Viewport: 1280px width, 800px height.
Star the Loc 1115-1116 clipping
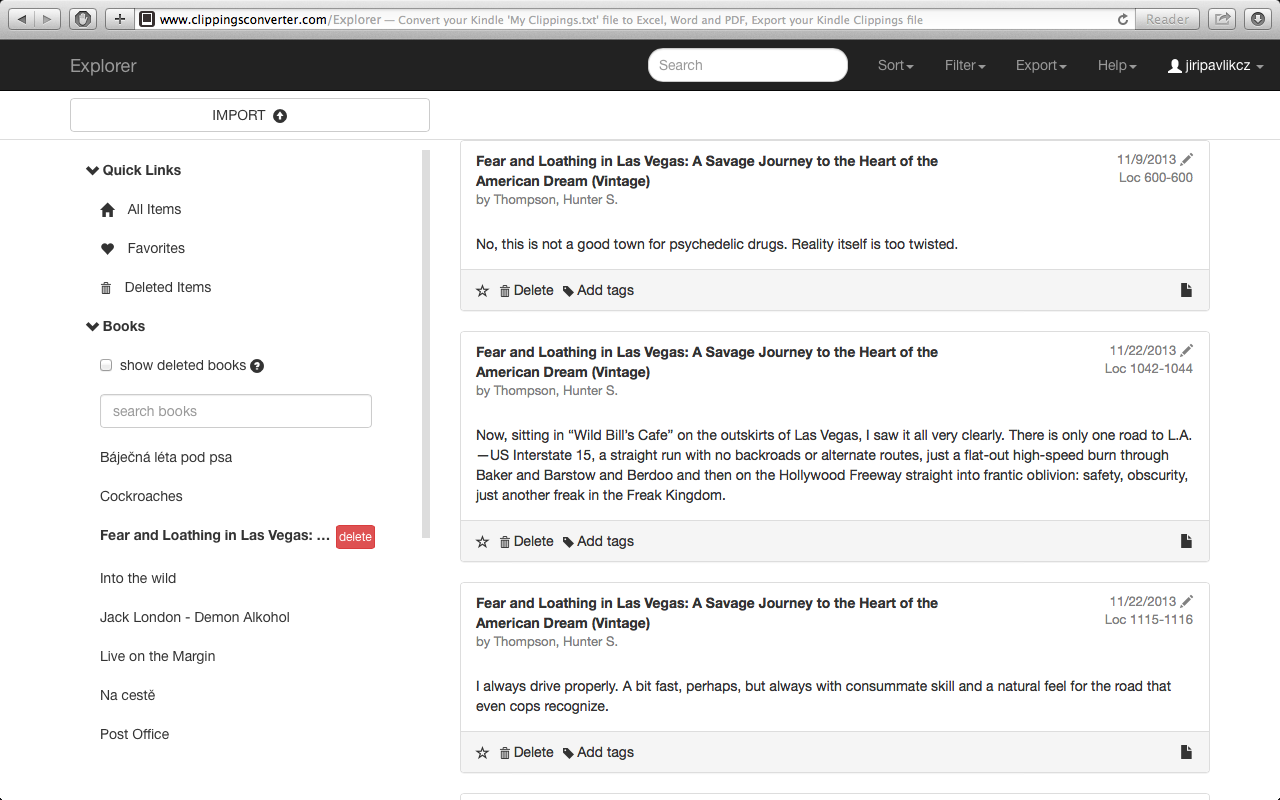pos(482,753)
